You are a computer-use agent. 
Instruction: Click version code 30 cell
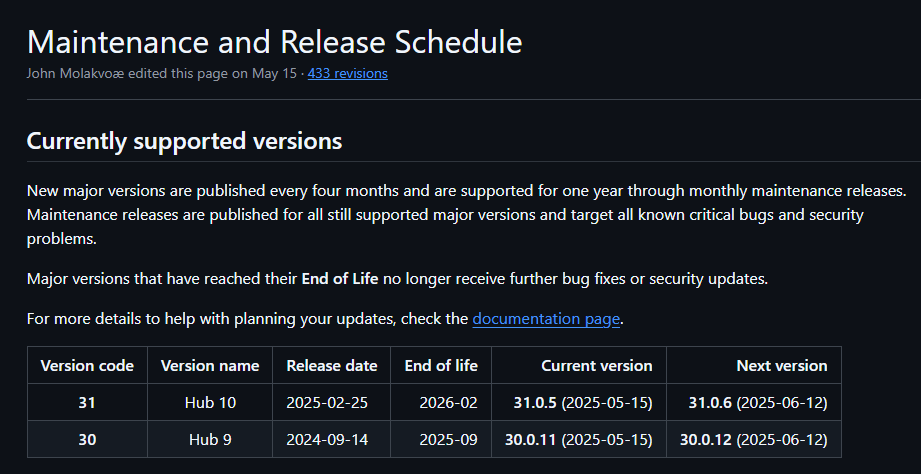[87, 439]
